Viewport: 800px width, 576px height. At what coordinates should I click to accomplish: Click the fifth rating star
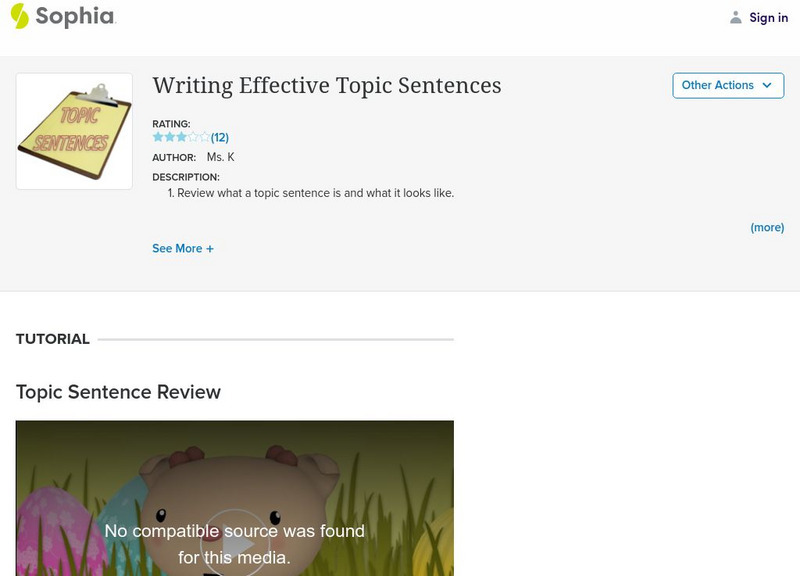204,137
